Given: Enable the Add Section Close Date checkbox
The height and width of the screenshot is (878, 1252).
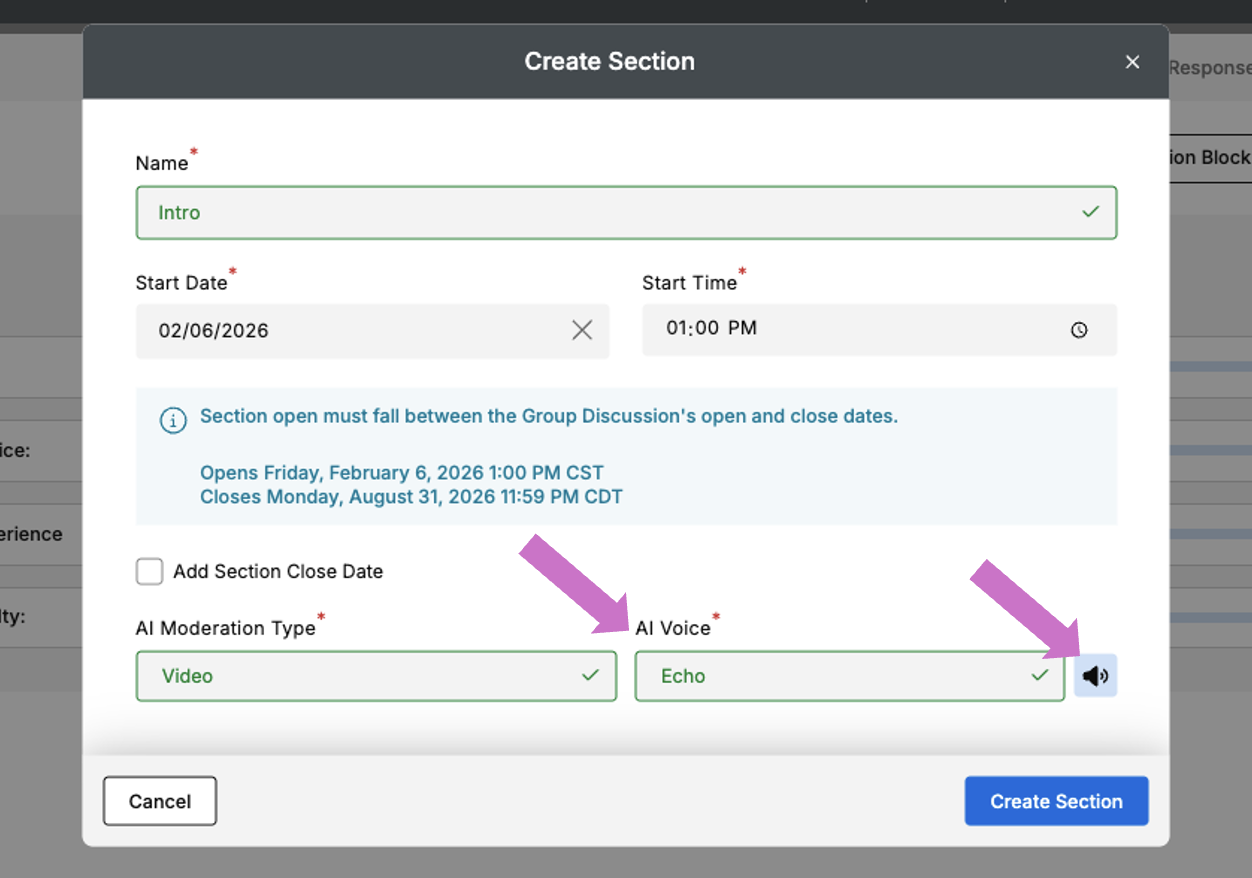Looking at the screenshot, I should click(149, 571).
